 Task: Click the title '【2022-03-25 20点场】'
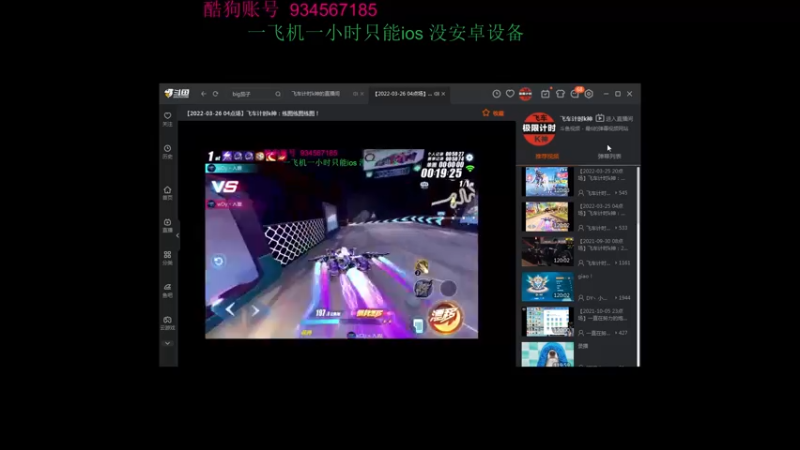(x=602, y=174)
